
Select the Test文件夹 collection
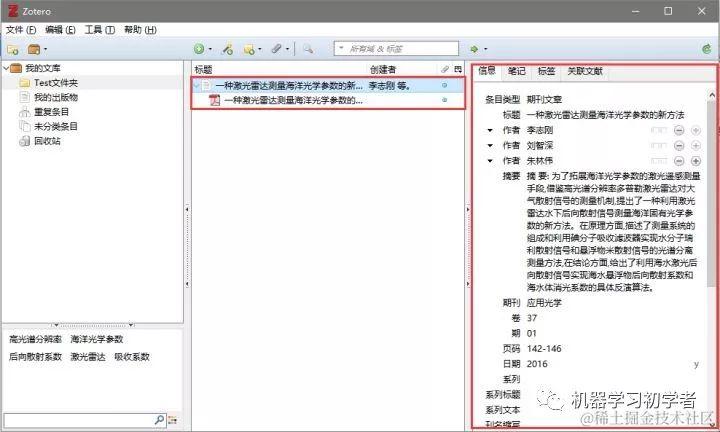[x=56, y=83]
